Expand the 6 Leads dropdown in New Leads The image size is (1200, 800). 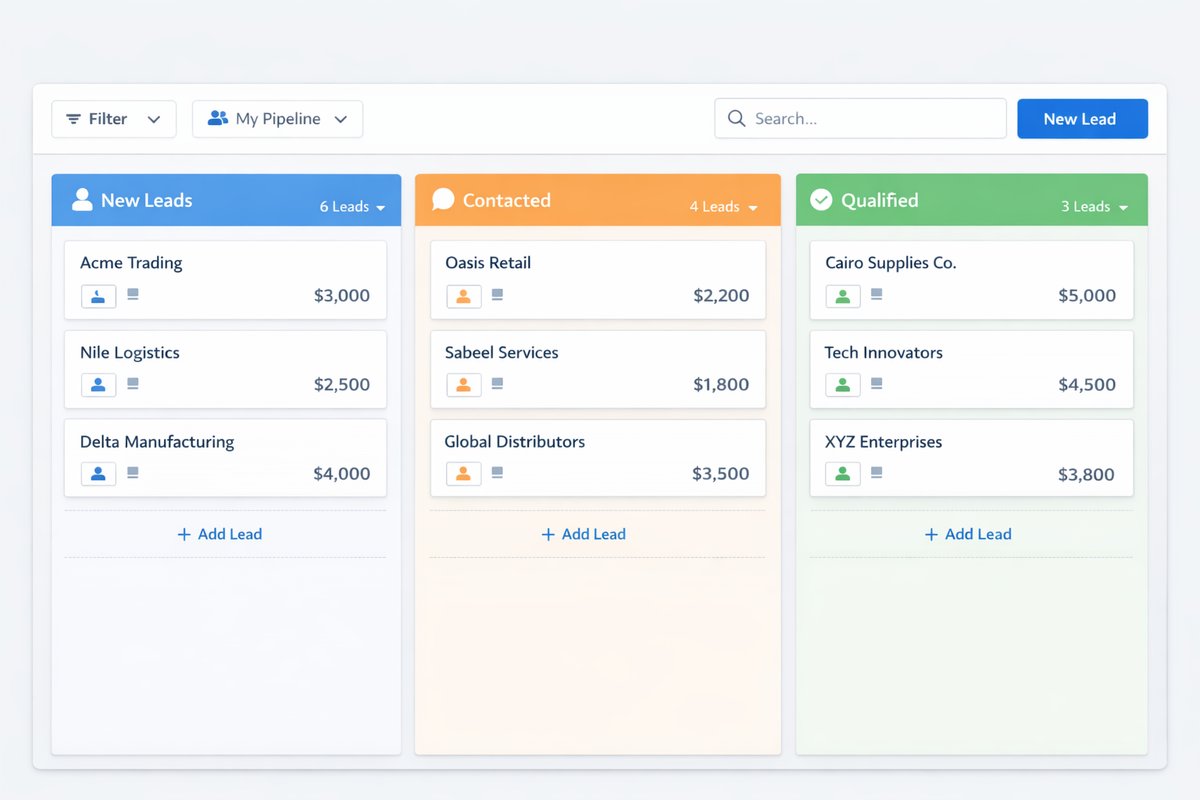tap(352, 207)
